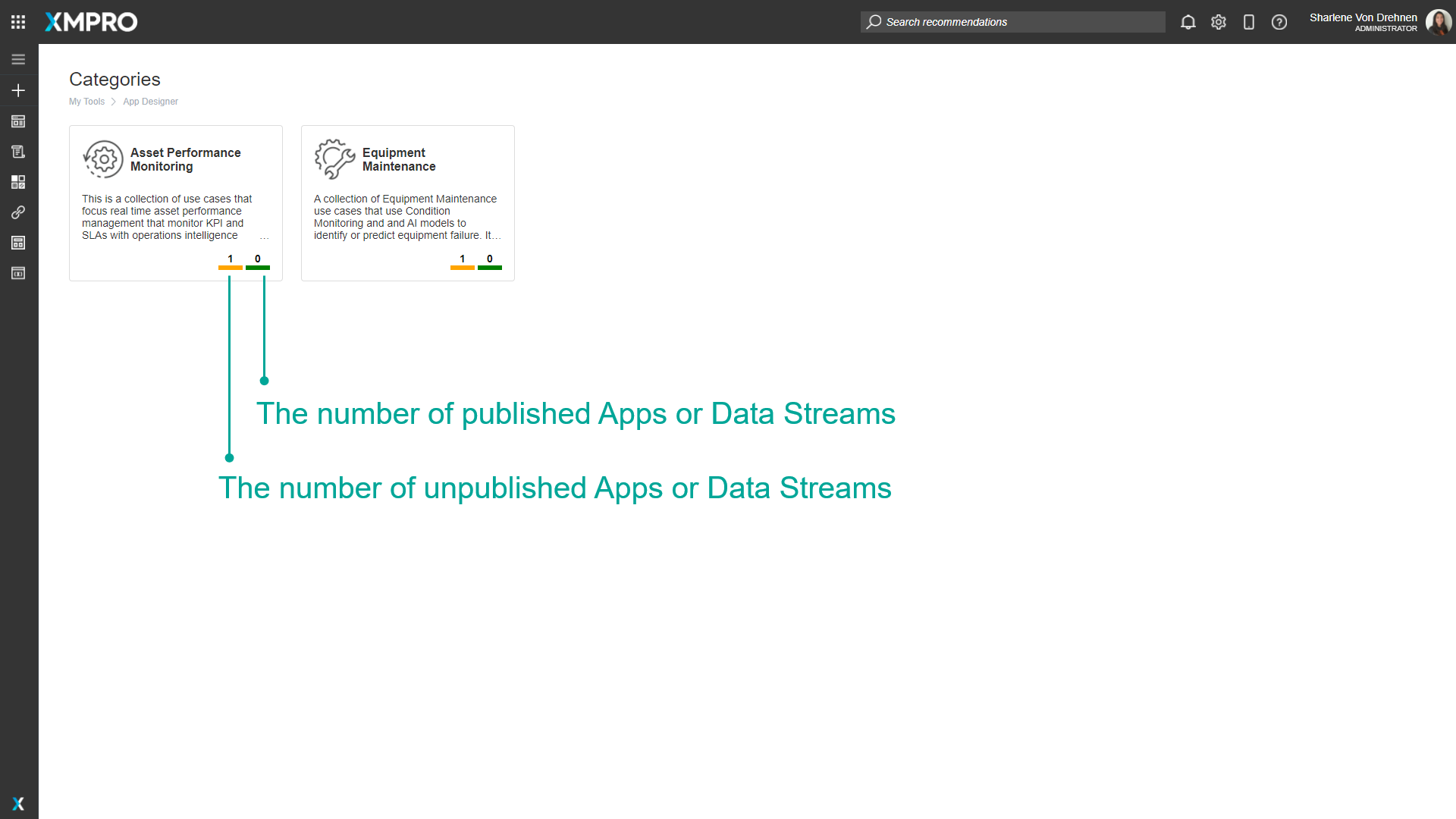
Task: Click the help question mark icon
Action: (x=1279, y=22)
